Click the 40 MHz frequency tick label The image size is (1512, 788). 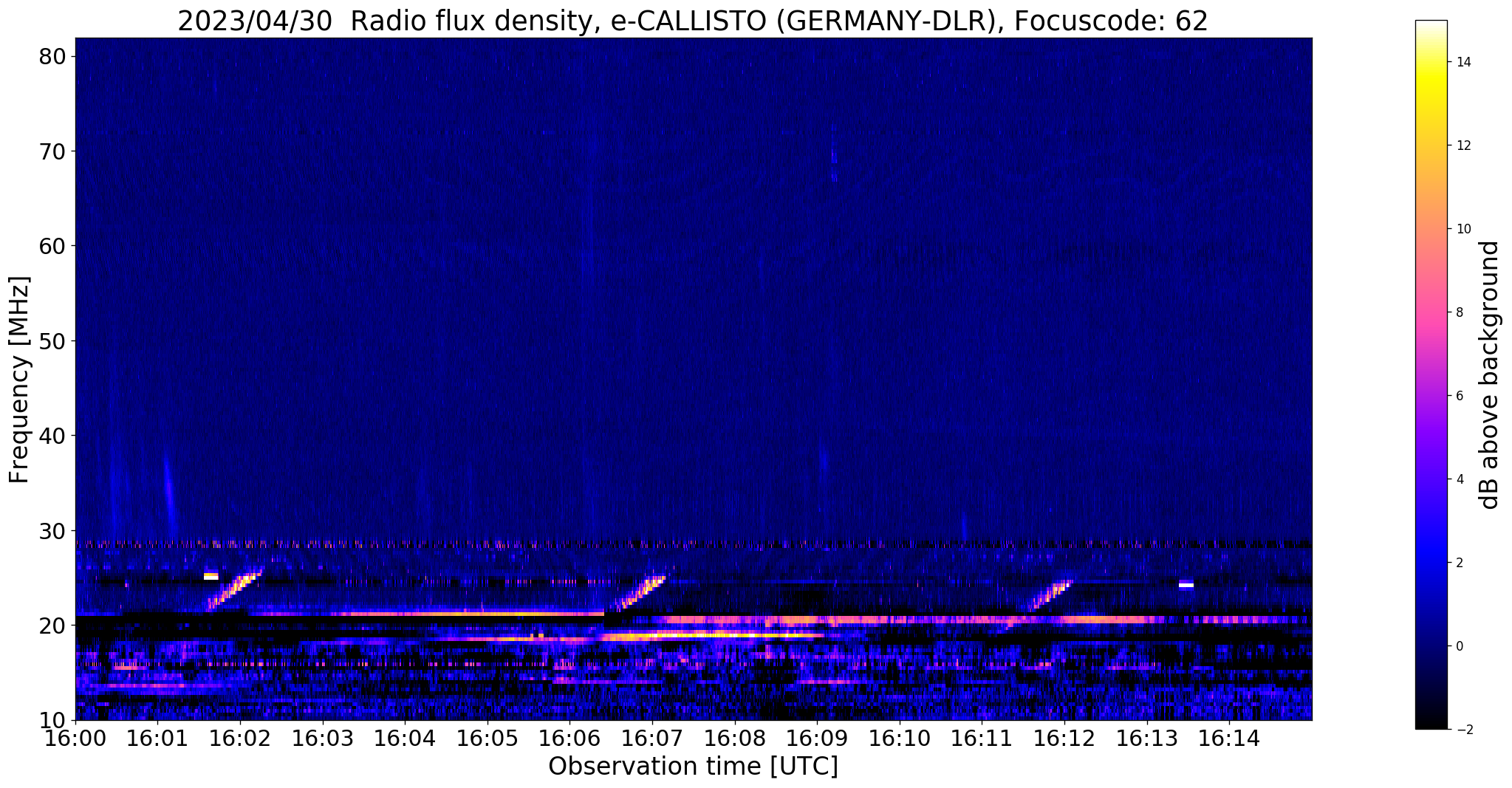click(52, 436)
